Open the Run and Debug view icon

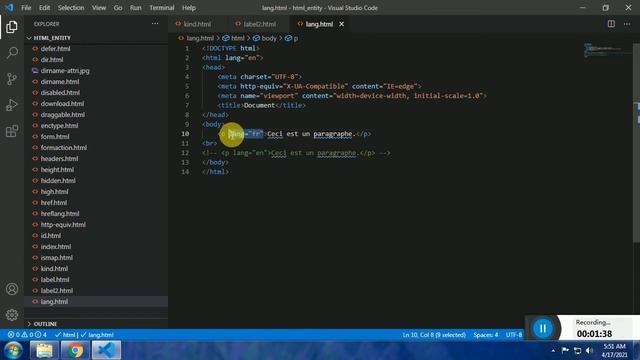click(12, 105)
